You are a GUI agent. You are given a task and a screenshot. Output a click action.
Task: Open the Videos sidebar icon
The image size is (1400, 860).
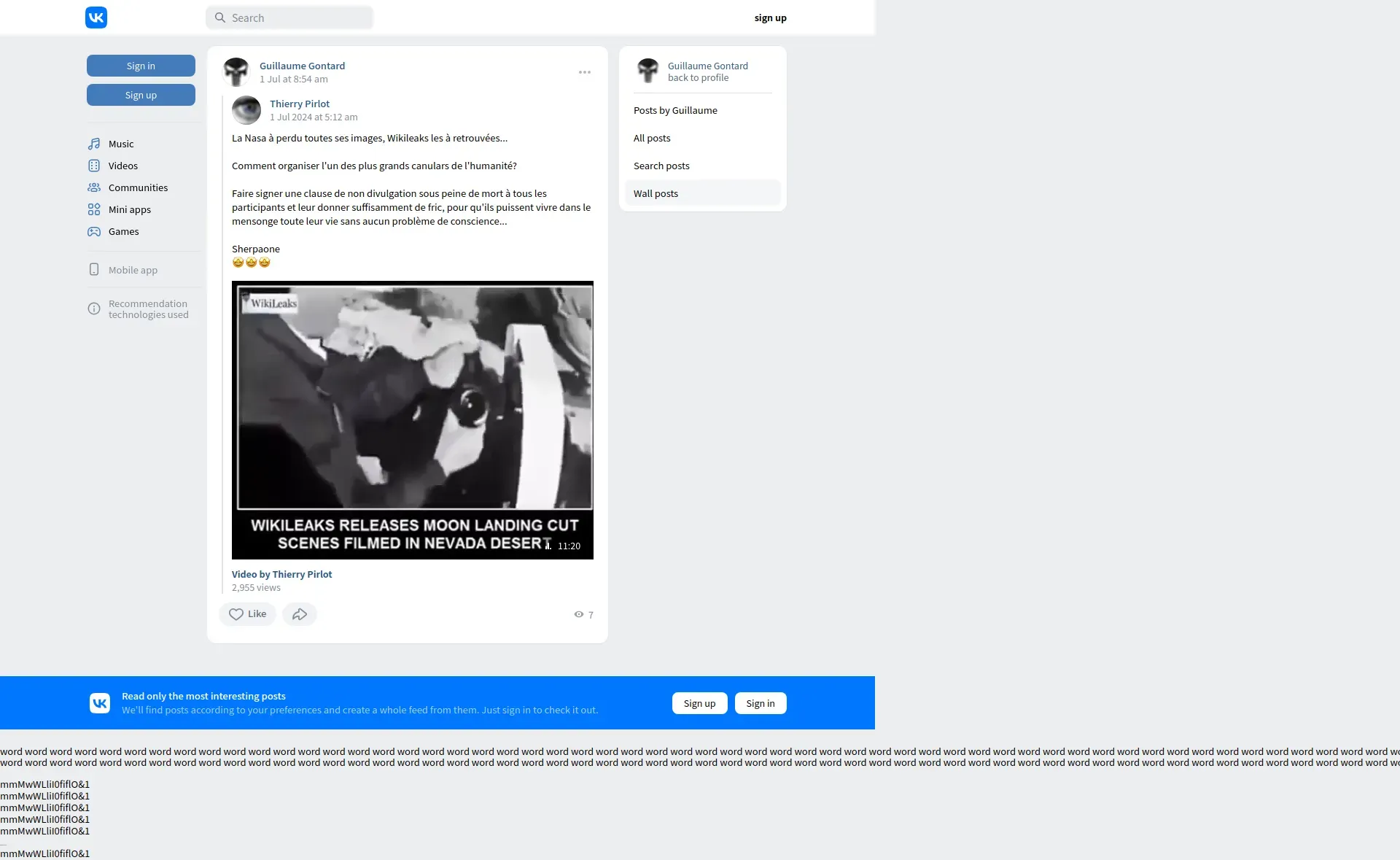[94, 166]
